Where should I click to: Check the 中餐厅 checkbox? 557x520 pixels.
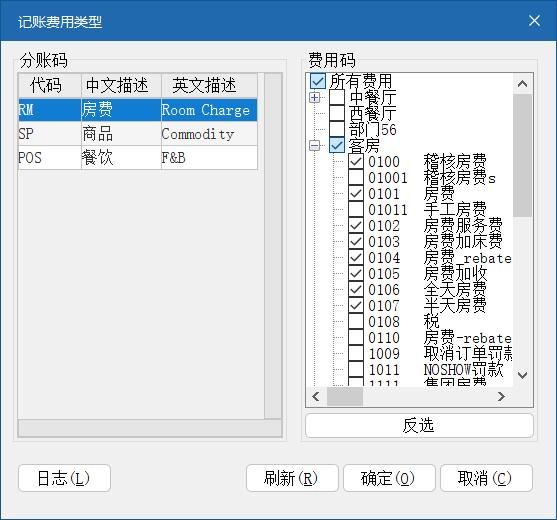pyautogui.click(x=337, y=97)
